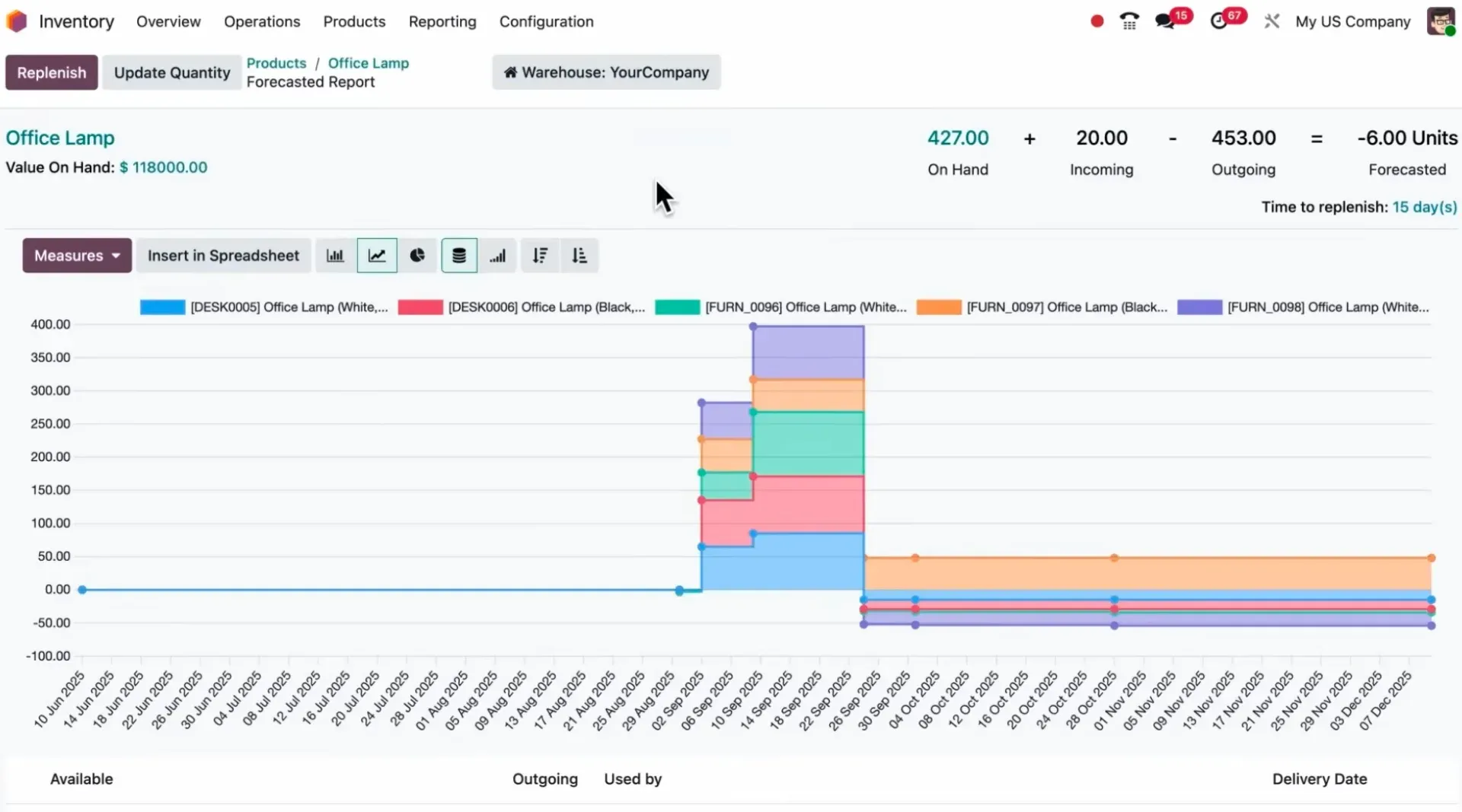Toggle the purple FURN_0098 legend swatch
Screen dimensions: 1462x812
1199,307
